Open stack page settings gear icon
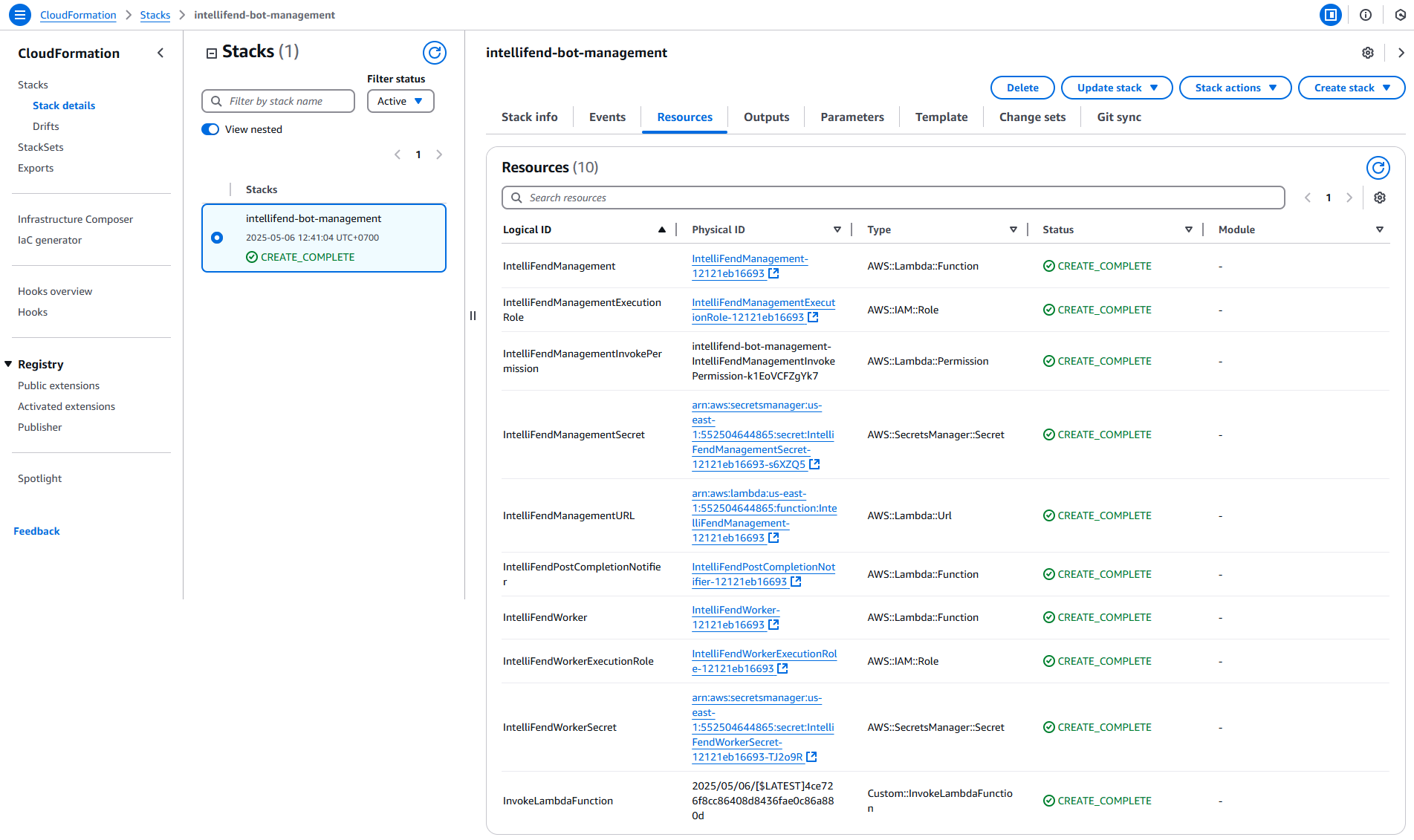 click(1367, 53)
